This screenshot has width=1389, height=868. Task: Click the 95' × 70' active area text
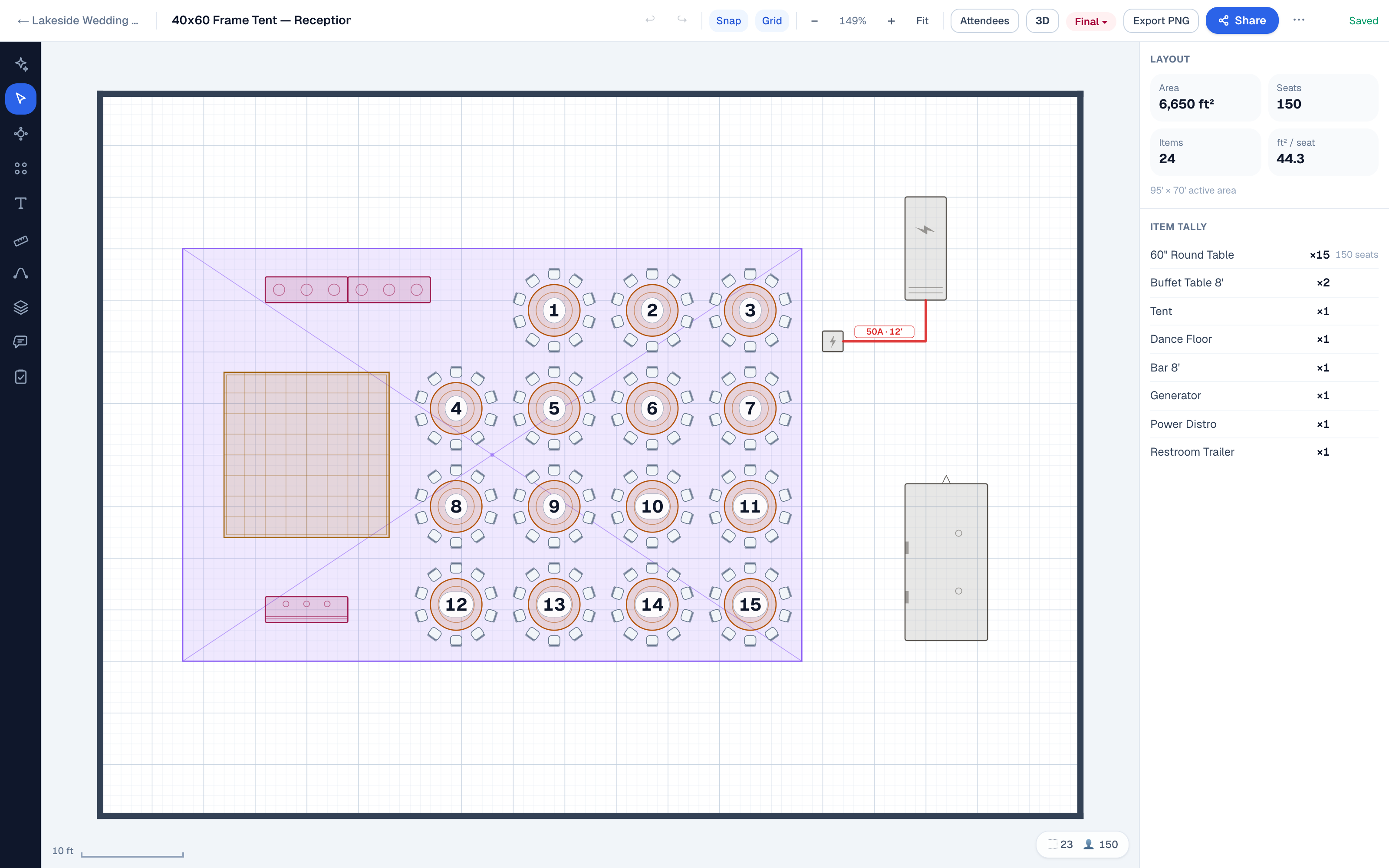[1193, 190]
